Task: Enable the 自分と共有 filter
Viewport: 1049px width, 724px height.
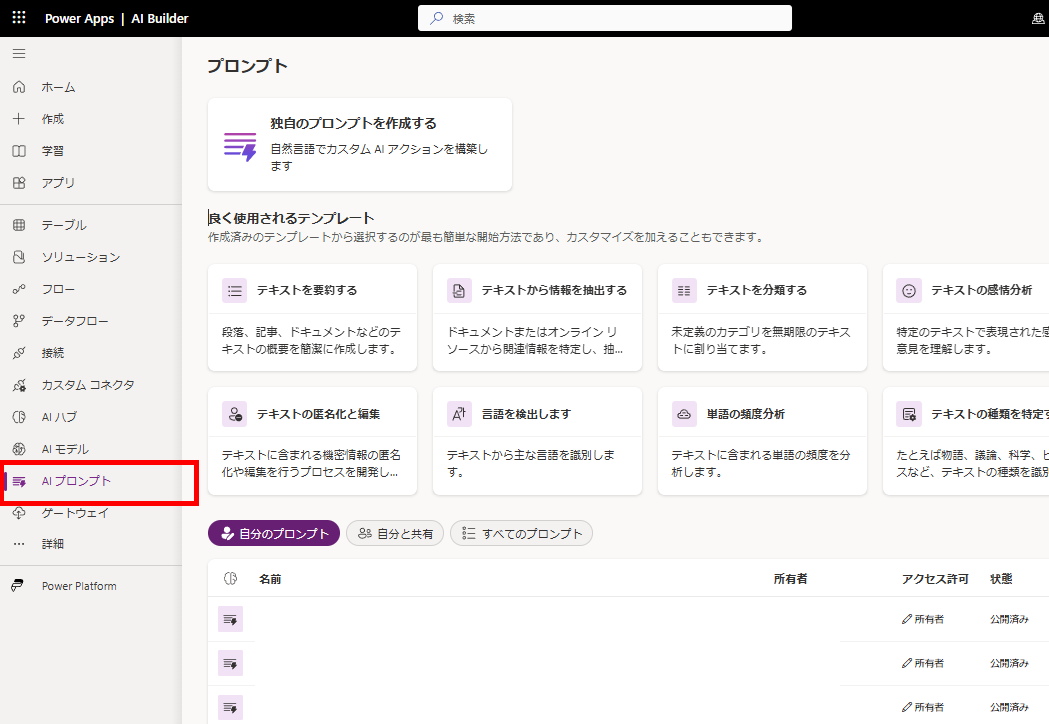Action: [x=395, y=533]
